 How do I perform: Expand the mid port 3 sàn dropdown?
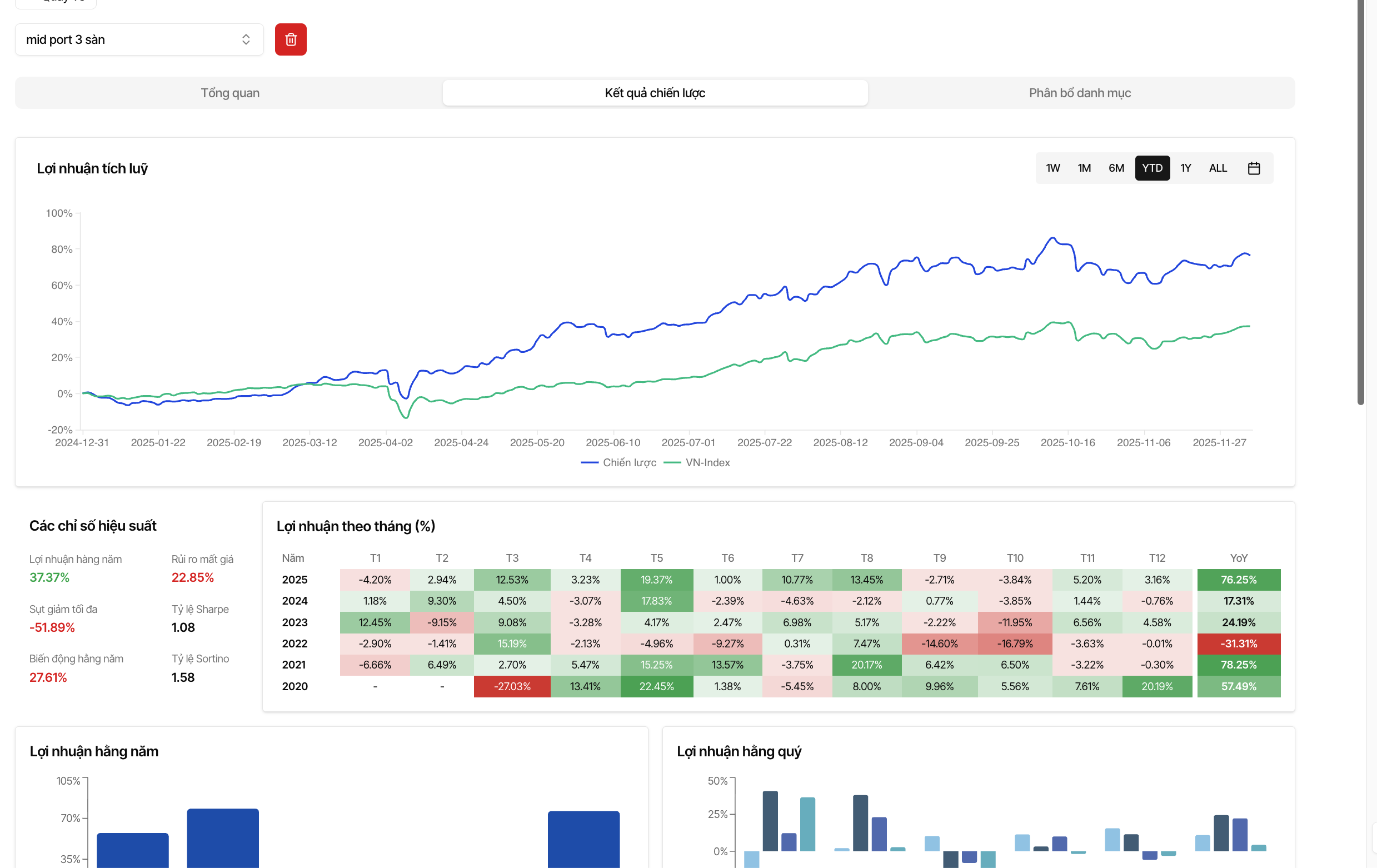coord(138,39)
